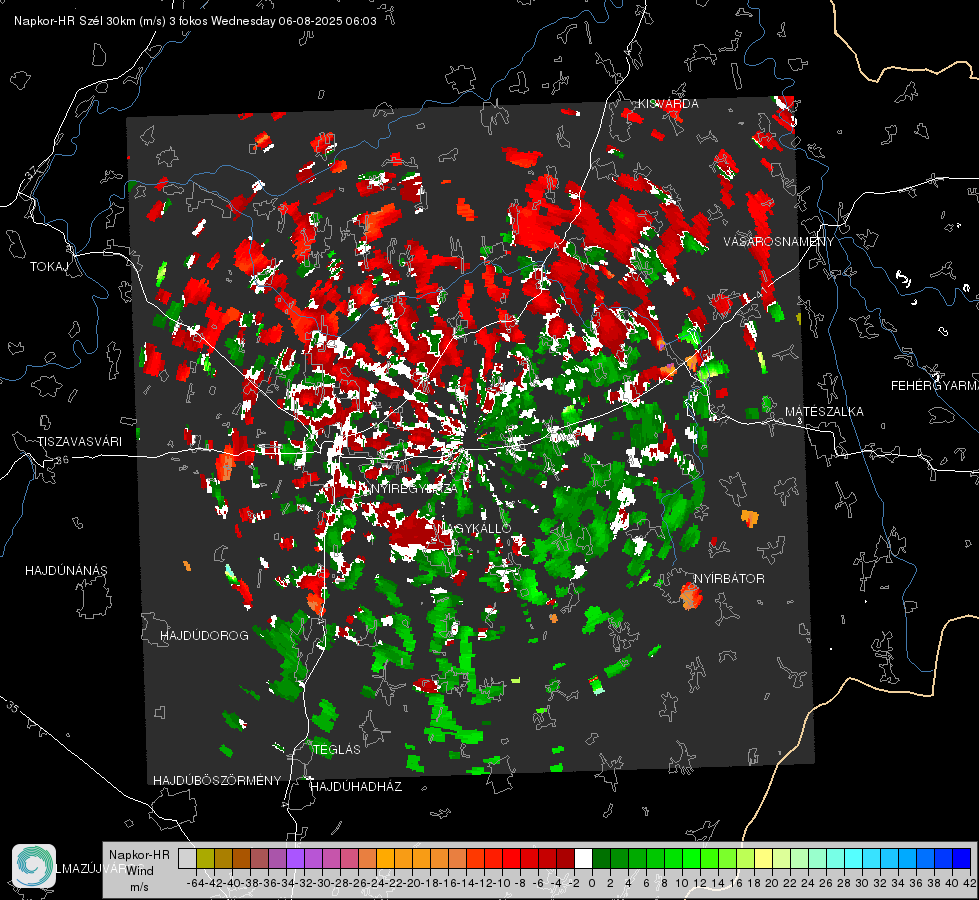This screenshot has width=979, height=900.
Task: Click the pale yellow swatch labeled 18-20
Action: (763, 859)
